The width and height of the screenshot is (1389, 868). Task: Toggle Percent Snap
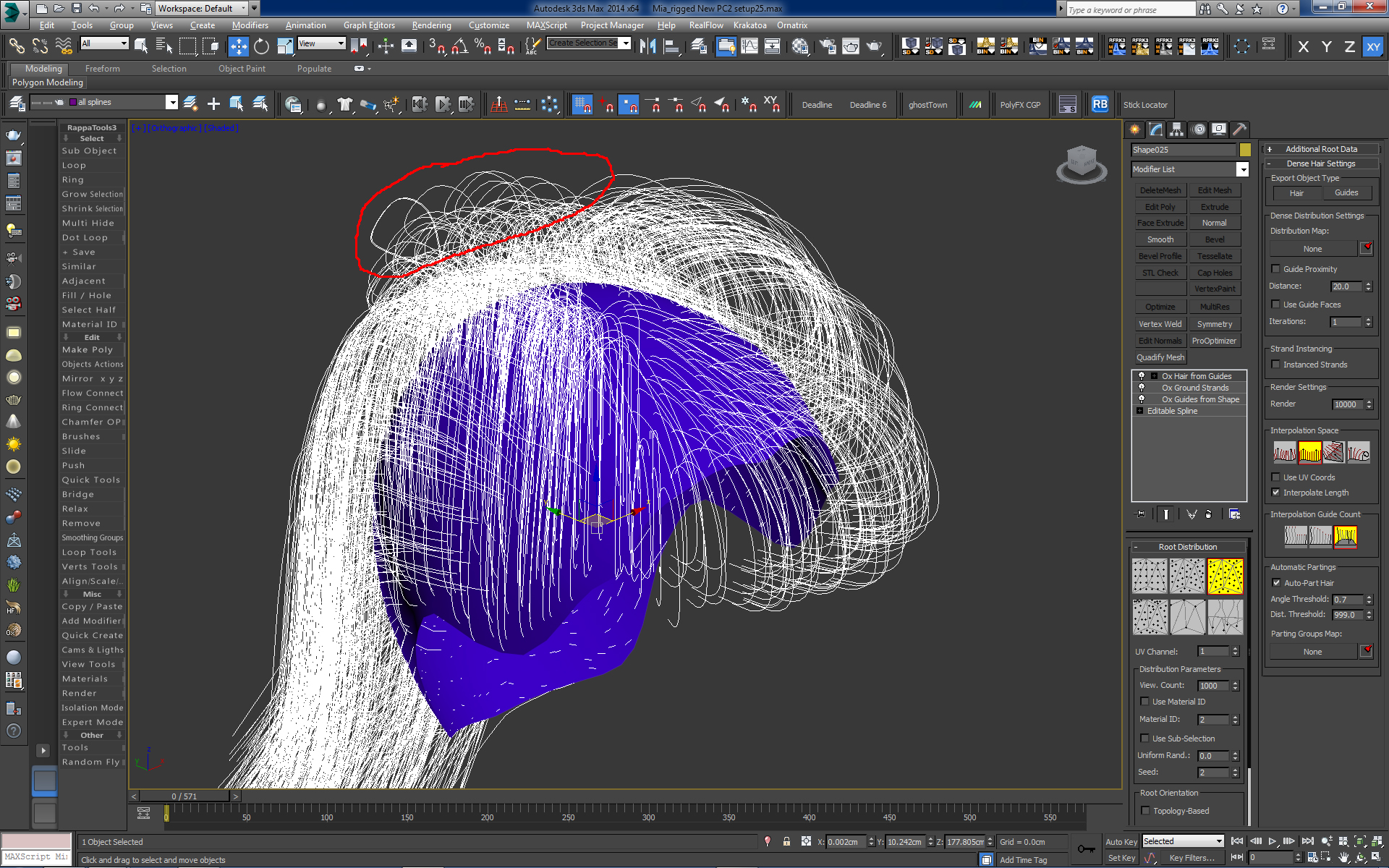(483, 46)
